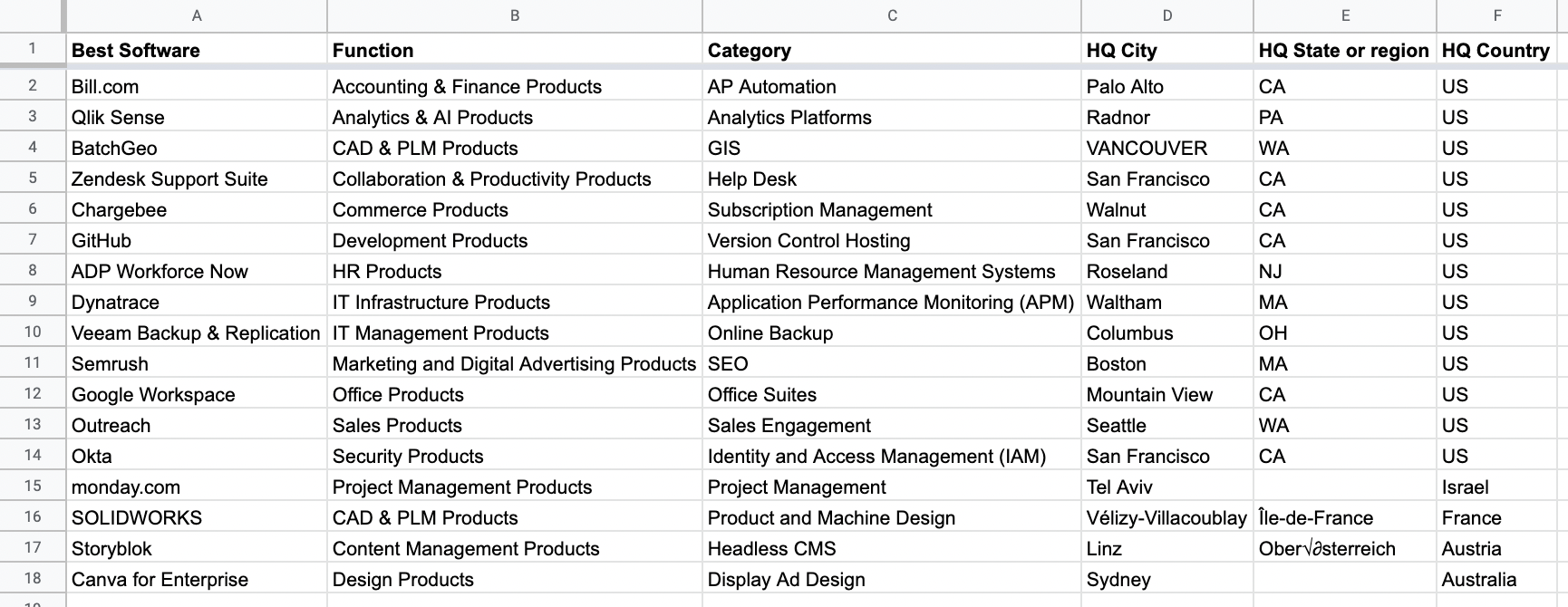Select the Veeam Backup & Replication cell
Screen dimensions: 1568x607
197,332
